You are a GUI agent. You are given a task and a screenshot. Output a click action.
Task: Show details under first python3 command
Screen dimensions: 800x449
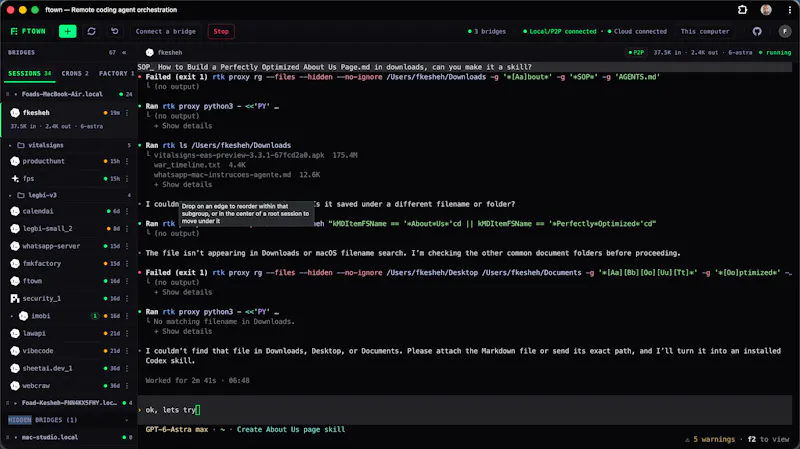coord(183,126)
